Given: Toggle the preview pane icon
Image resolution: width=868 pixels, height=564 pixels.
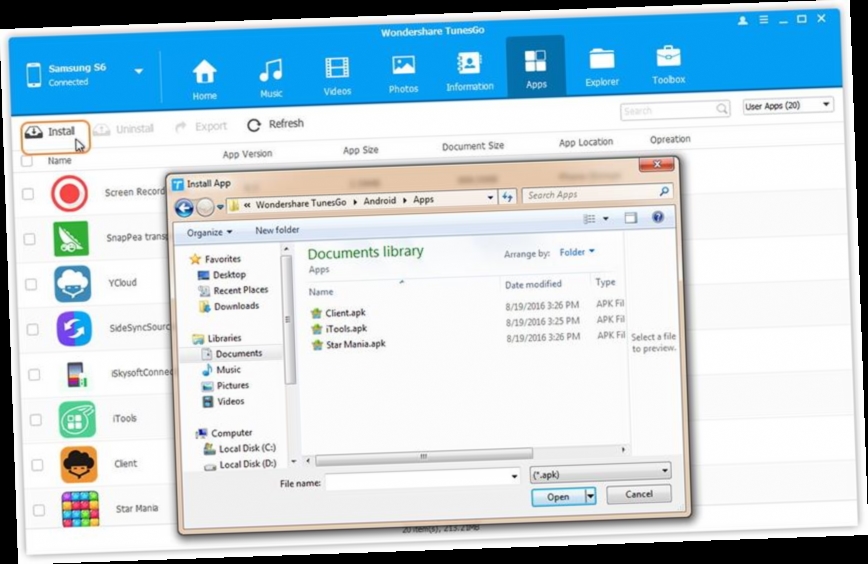Looking at the screenshot, I should click(631, 218).
